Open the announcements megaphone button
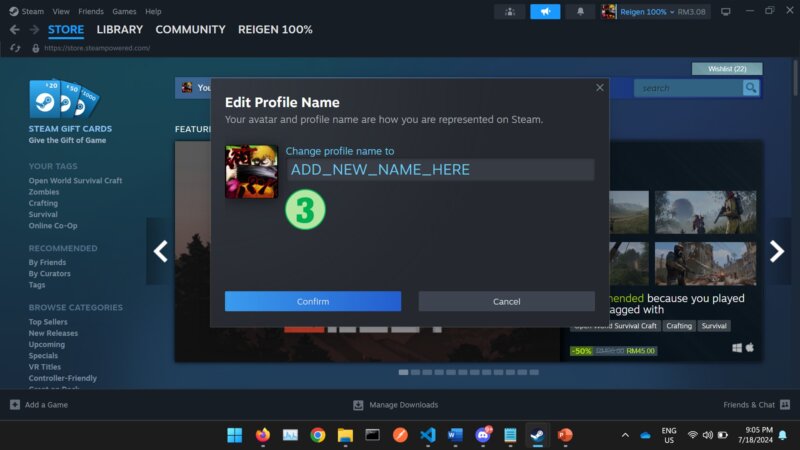This screenshot has width=800, height=450. [x=545, y=11]
